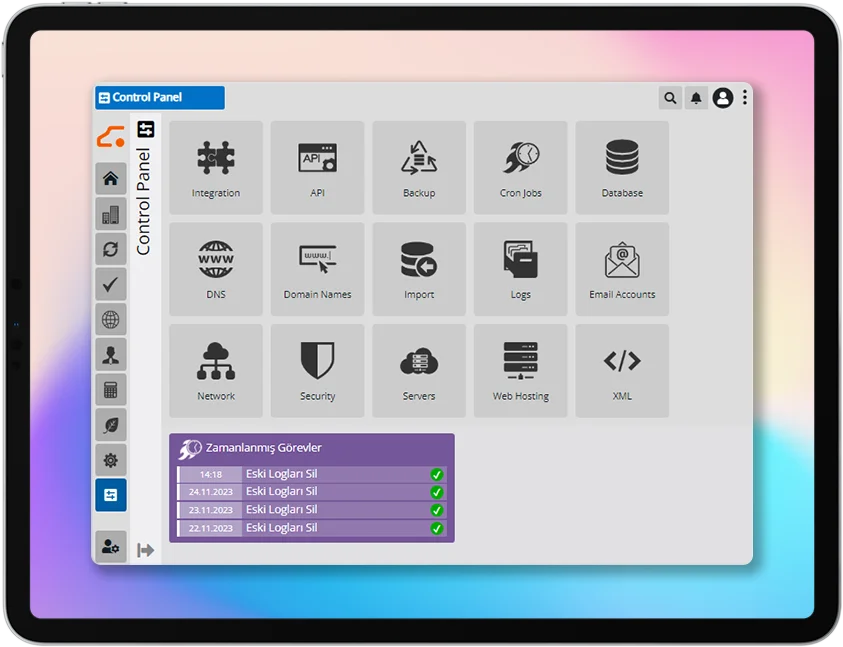Open the Security shield tile

(x=317, y=370)
